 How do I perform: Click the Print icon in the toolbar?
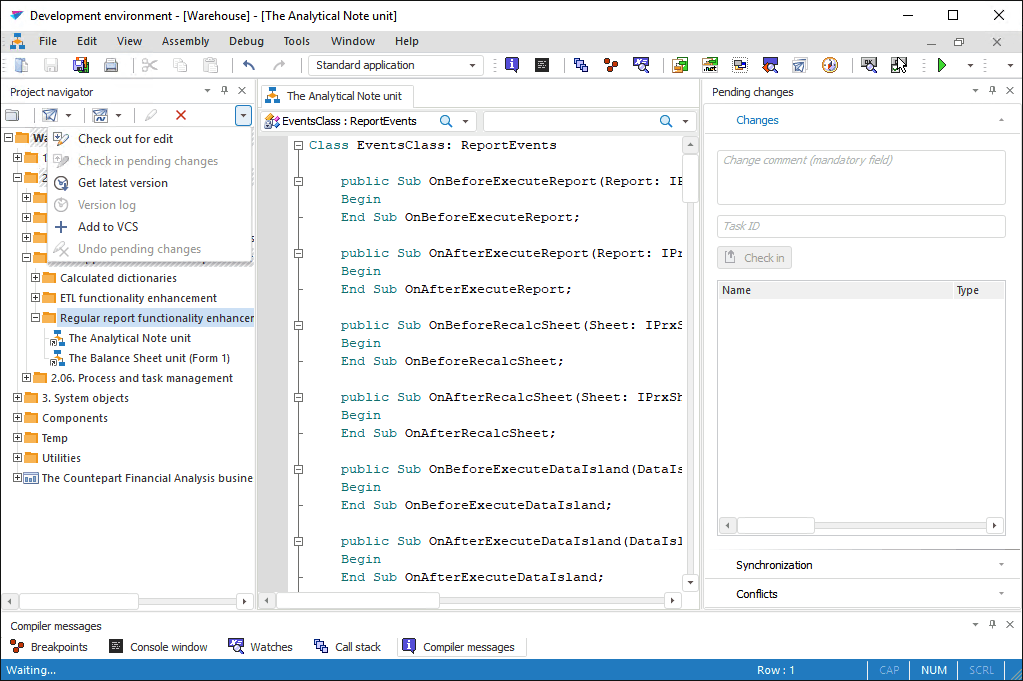[111, 65]
